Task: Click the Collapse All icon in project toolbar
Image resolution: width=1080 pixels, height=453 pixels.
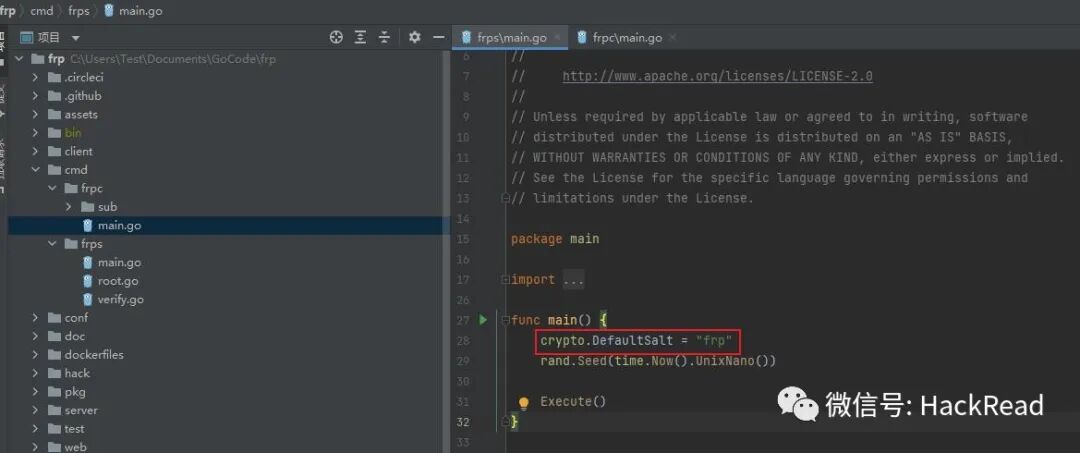Action: [384, 38]
